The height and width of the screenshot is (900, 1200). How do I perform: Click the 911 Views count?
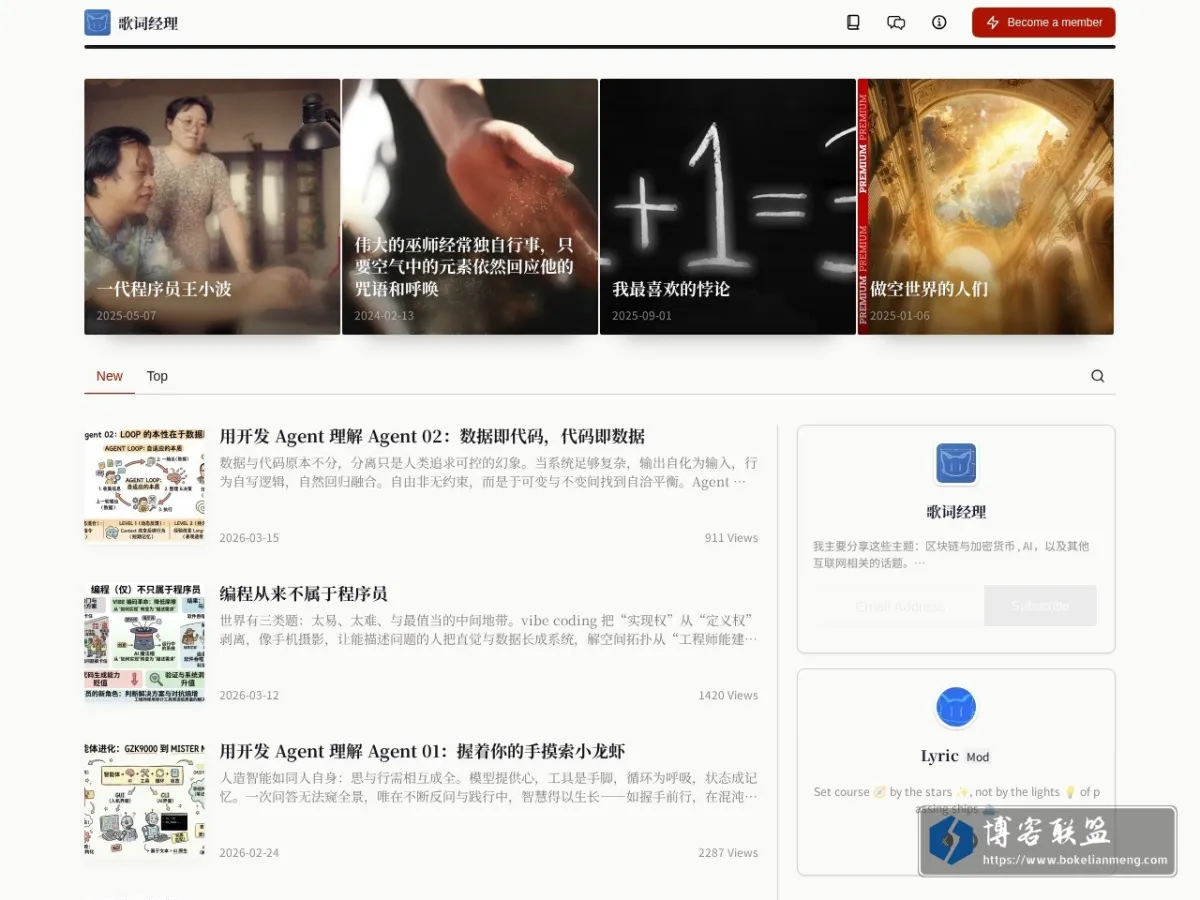coord(731,538)
